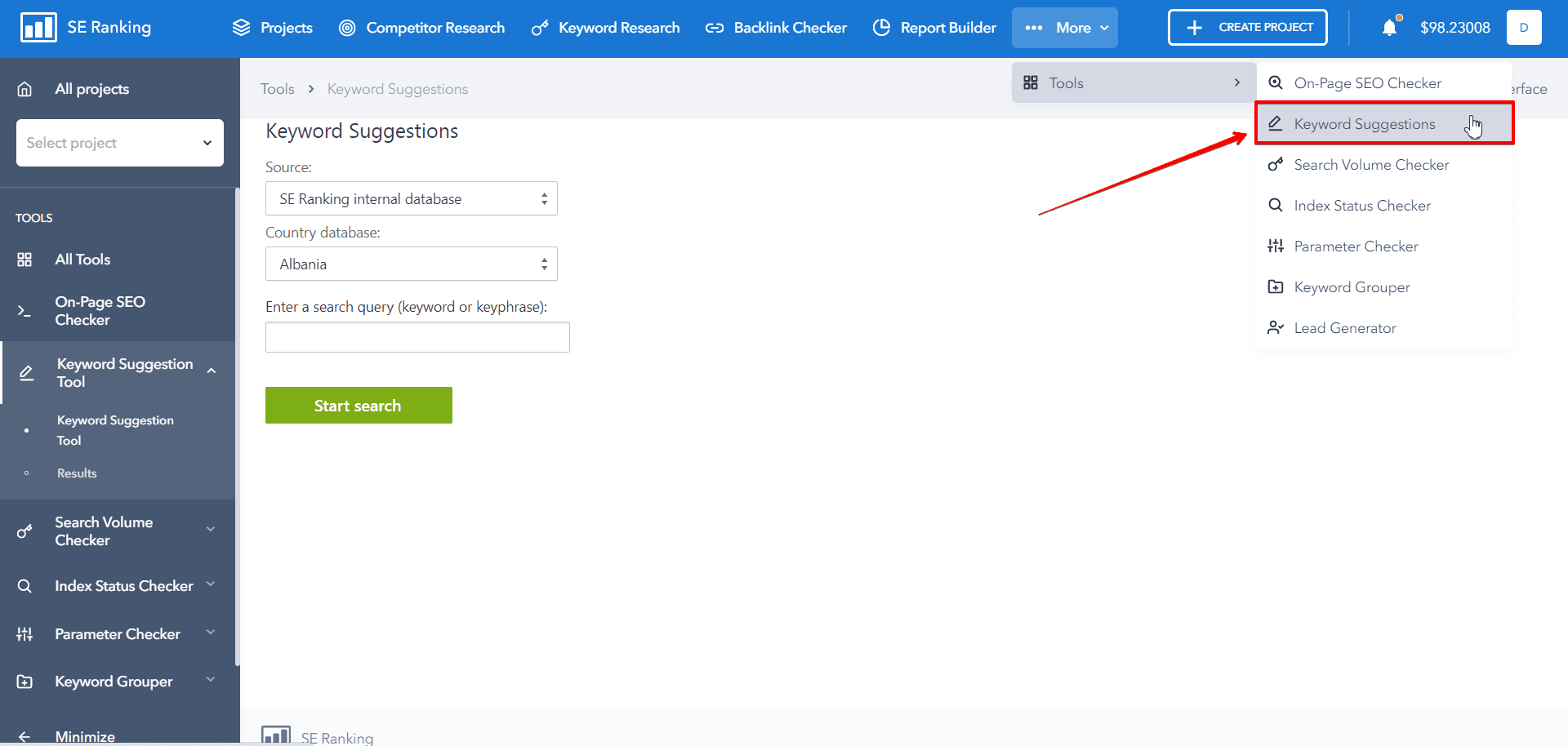Click the Parameter Checker sliders icon in sidebar
1568x746 pixels.
click(x=24, y=634)
